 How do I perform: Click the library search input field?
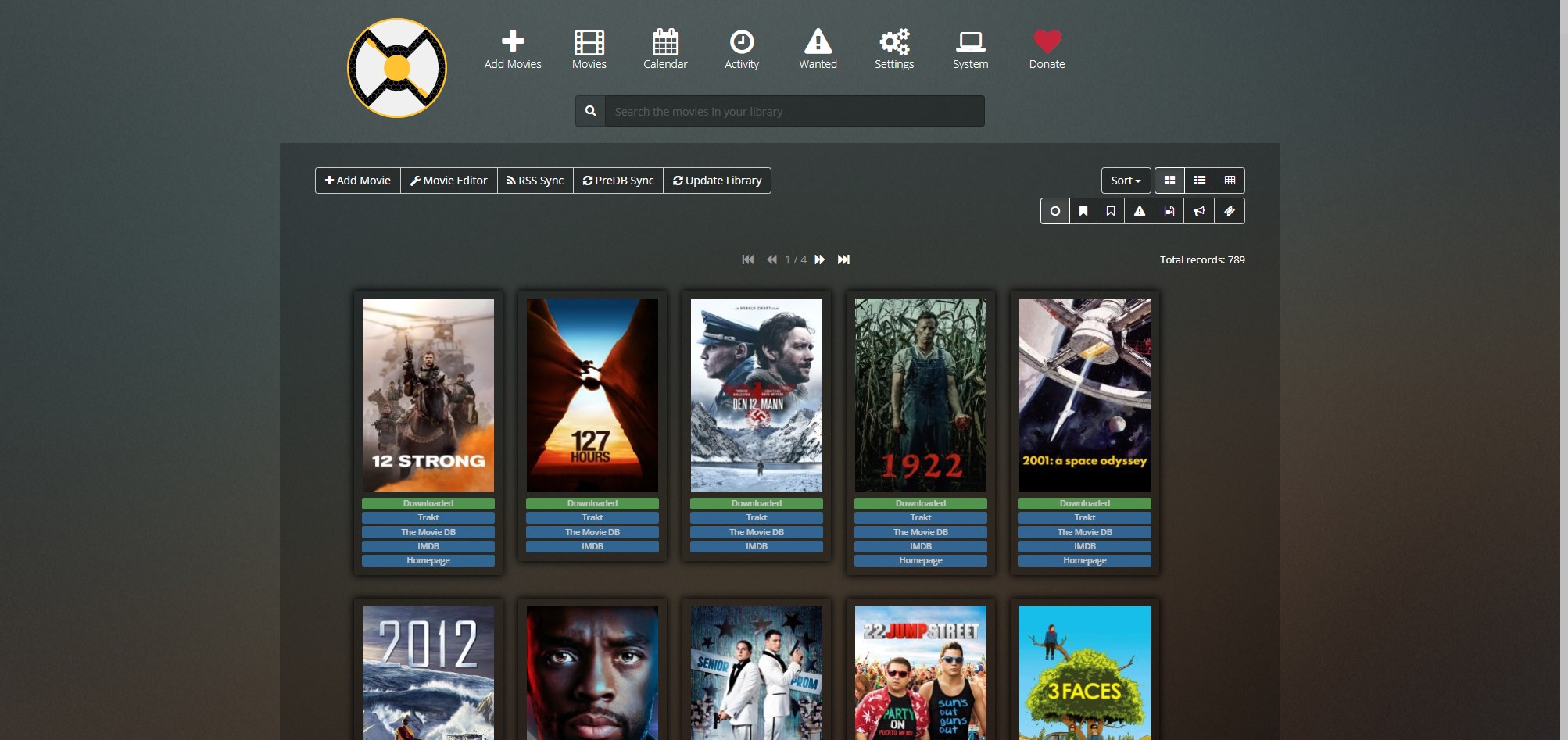[x=793, y=112]
